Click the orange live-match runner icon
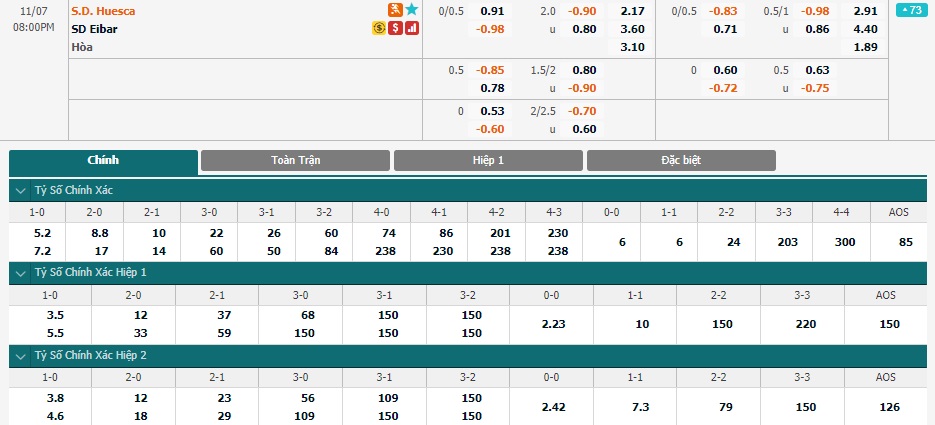The image size is (935, 425). pyautogui.click(x=395, y=10)
